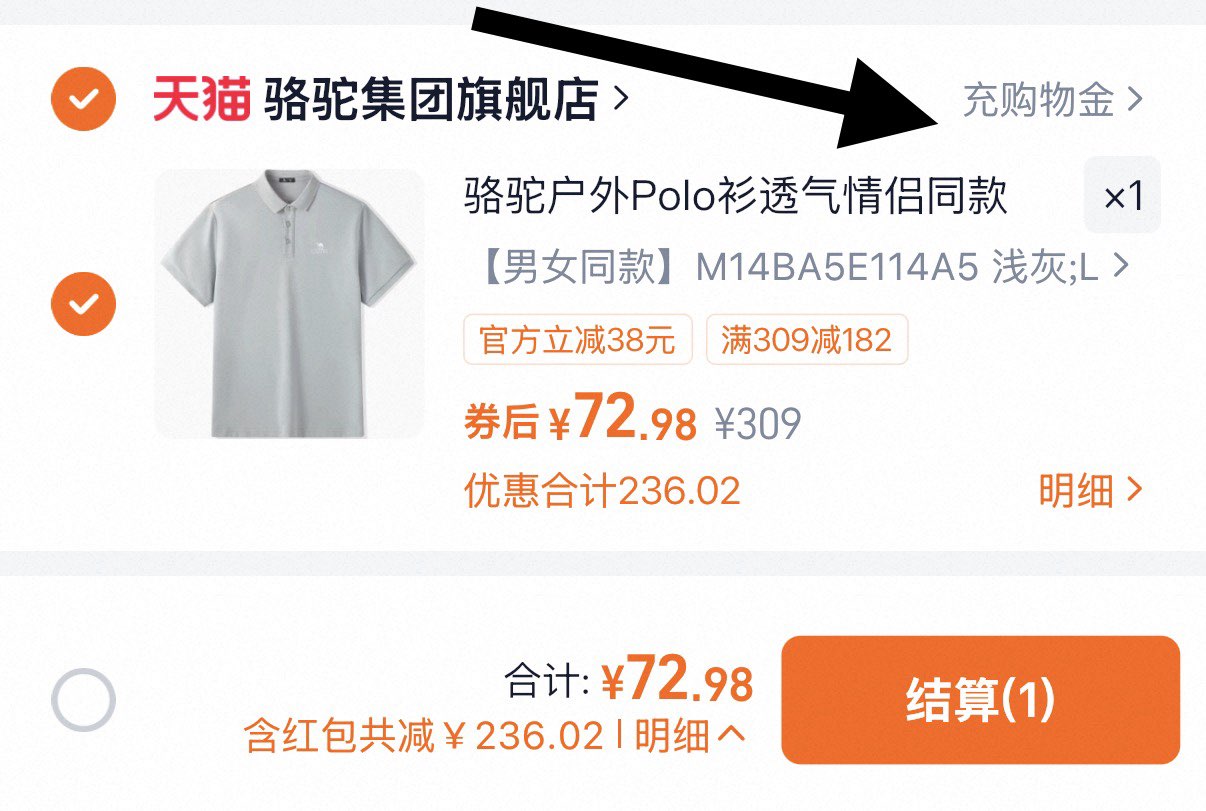Tap 优惠合计236.02 savings summary

[602, 491]
